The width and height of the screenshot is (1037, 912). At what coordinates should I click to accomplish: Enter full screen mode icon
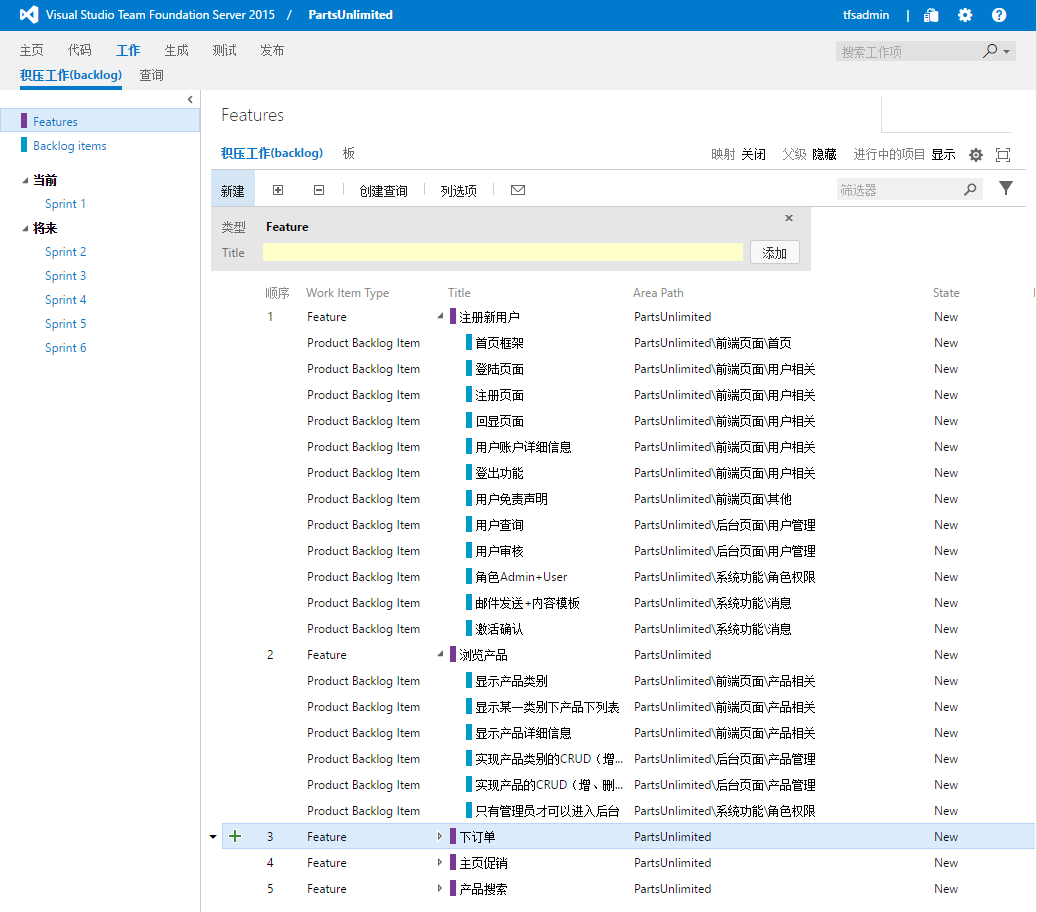click(x=1003, y=155)
